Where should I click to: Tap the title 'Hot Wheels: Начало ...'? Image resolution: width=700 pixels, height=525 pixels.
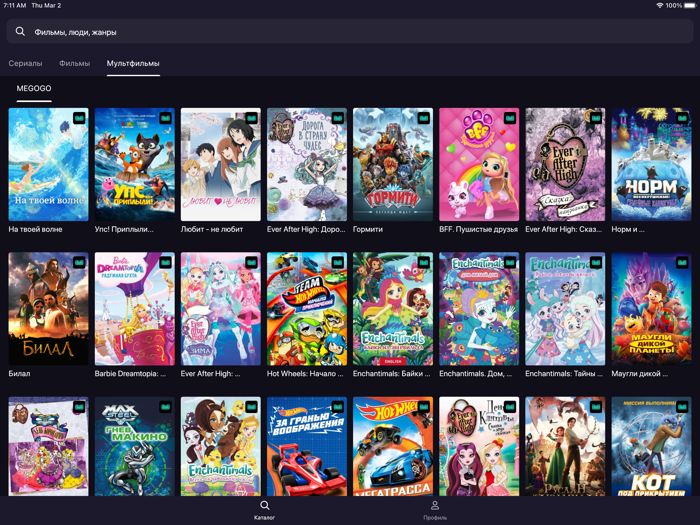[x=305, y=374]
